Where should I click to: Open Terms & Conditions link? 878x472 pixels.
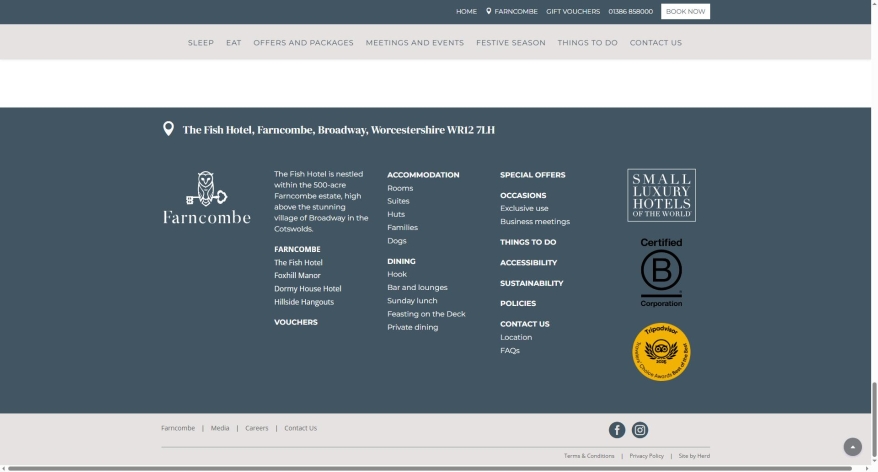589,456
